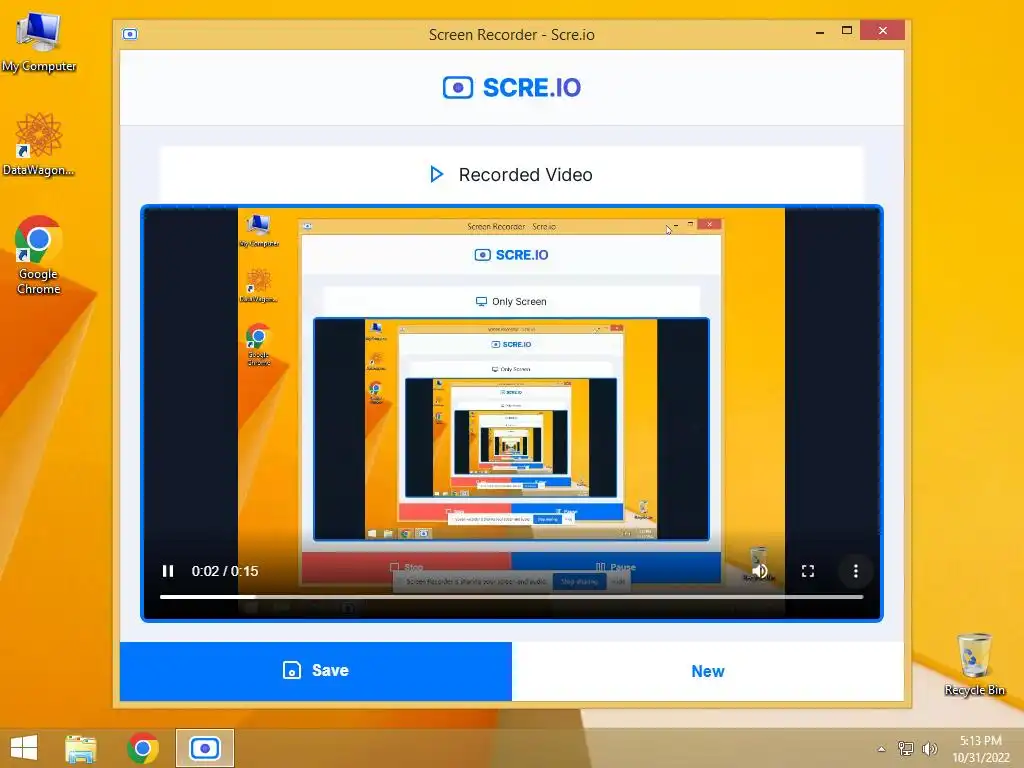Open the network tray icon
1024x768 pixels.
pos(905,749)
